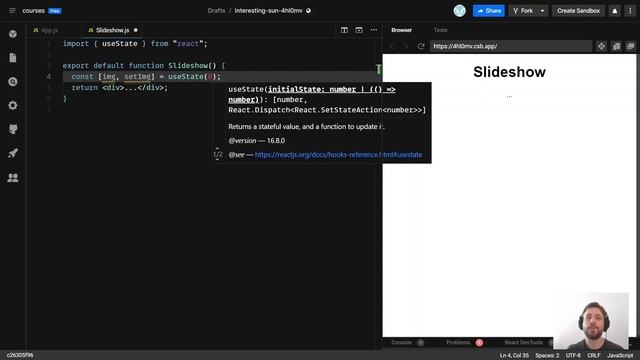The image size is (640, 360).
Task: Click the Fork button
Action: [x=523, y=11]
